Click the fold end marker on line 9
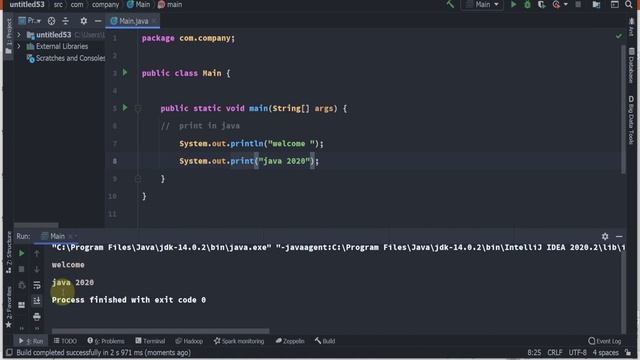Image resolution: width=640 pixels, height=360 pixels. pyautogui.click(x=138, y=179)
